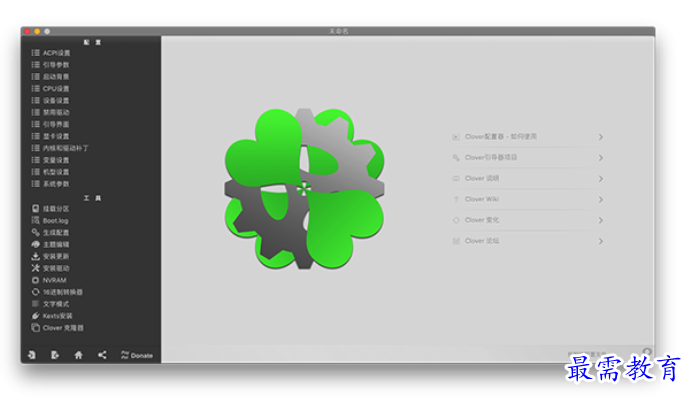This screenshot has height=400, width=689.
Task: Open the Boot.log tool
Action: pos(50,220)
